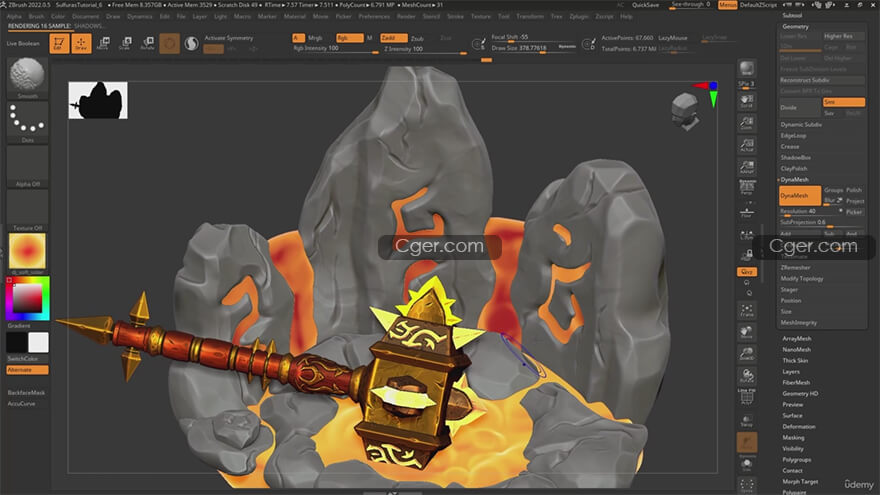This screenshot has width=880, height=495.
Task: Open the Help menu
Action: [626, 16]
